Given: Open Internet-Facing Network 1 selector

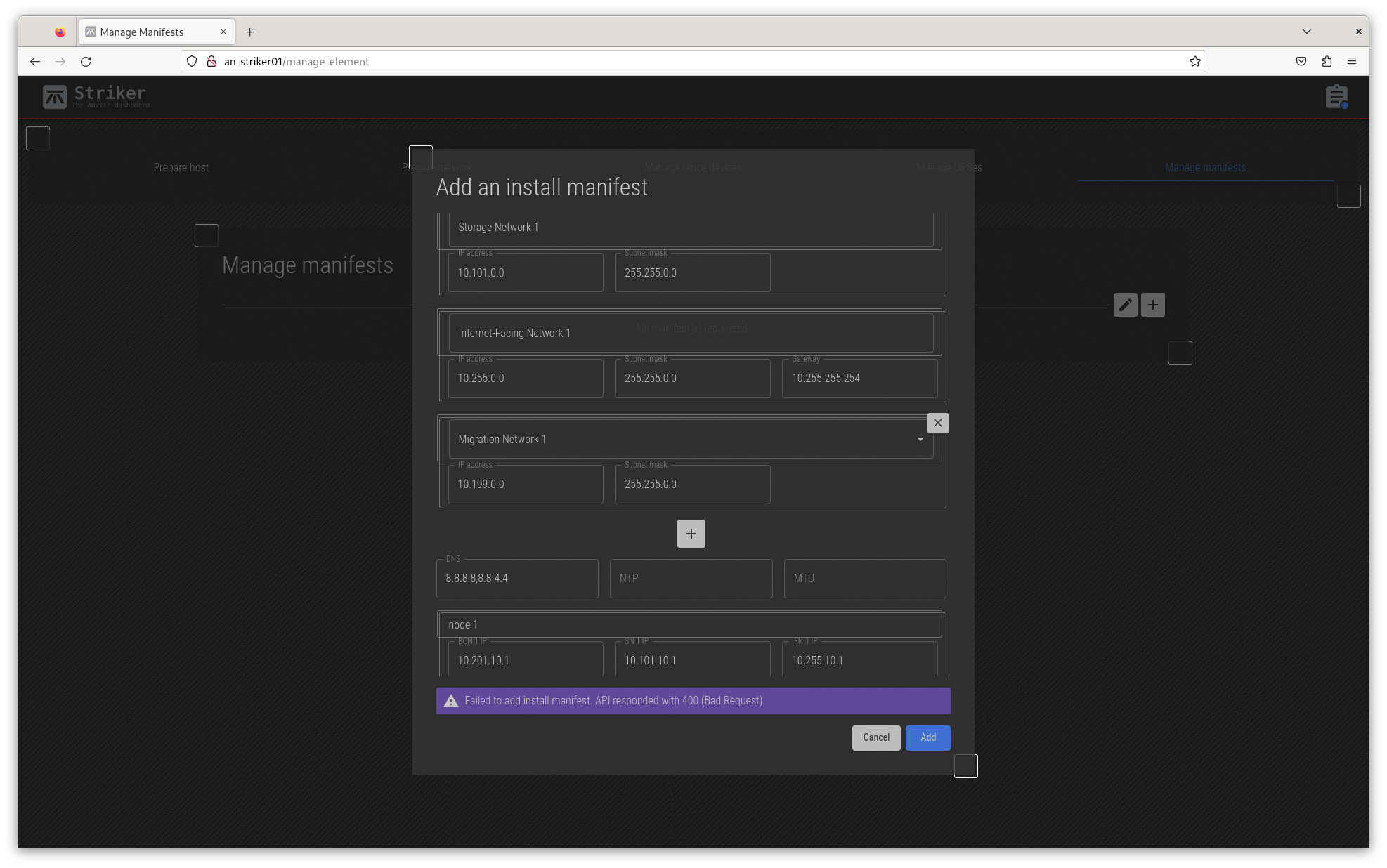Looking at the screenshot, I should click(x=691, y=334).
